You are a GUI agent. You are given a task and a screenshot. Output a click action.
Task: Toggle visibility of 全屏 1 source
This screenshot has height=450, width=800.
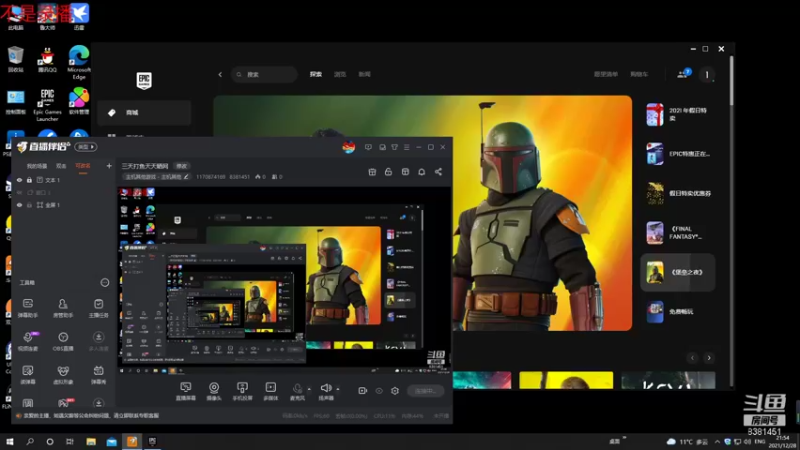tap(19, 205)
